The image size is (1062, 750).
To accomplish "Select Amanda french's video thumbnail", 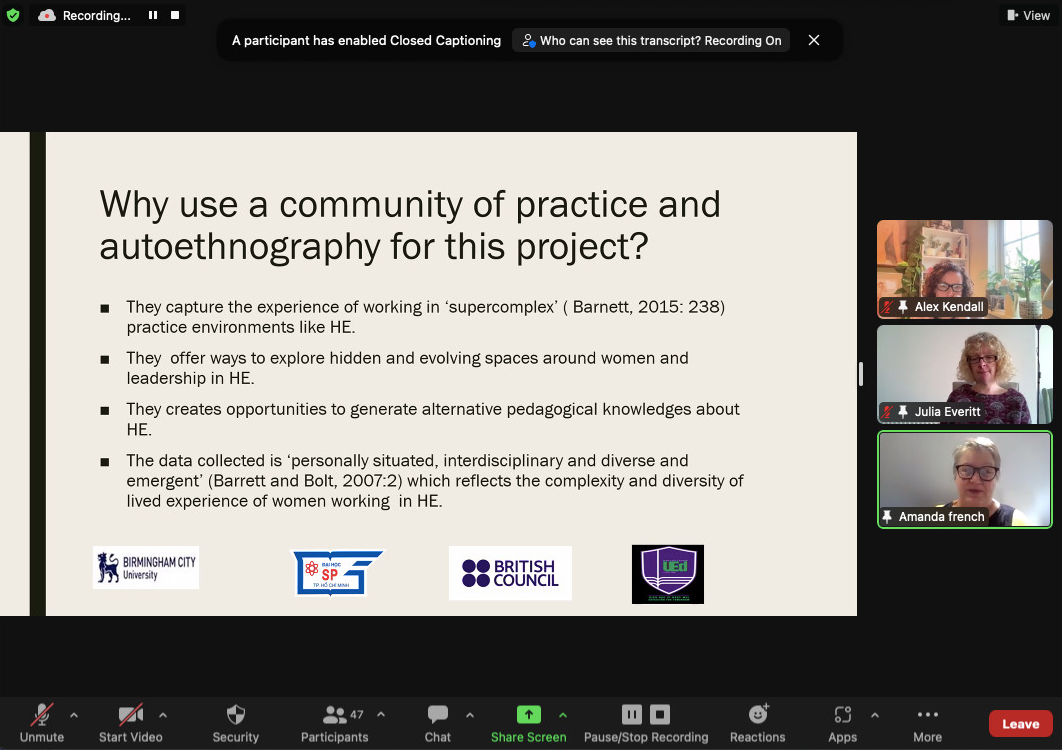I will (x=964, y=479).
